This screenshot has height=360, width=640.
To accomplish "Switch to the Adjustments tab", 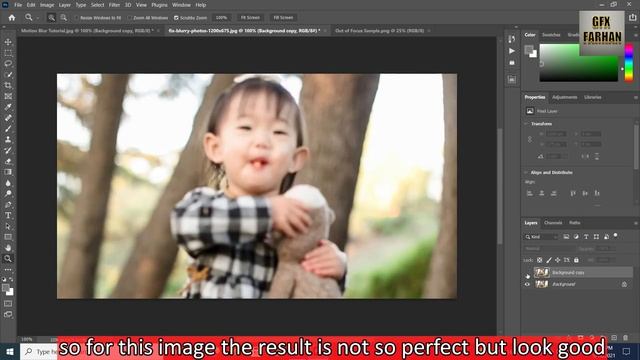I will coord(564,97).
